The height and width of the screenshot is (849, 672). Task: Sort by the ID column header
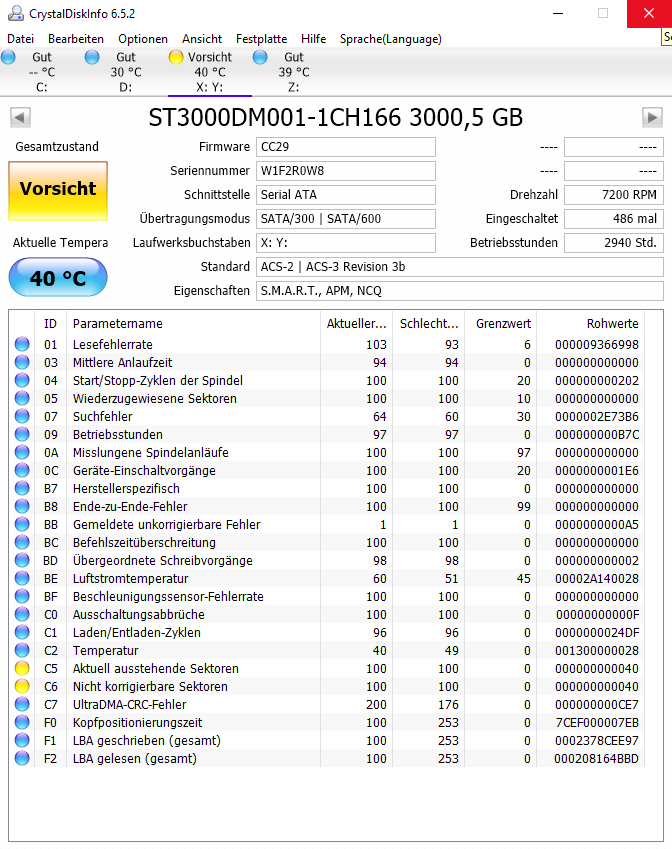[50, 324]
